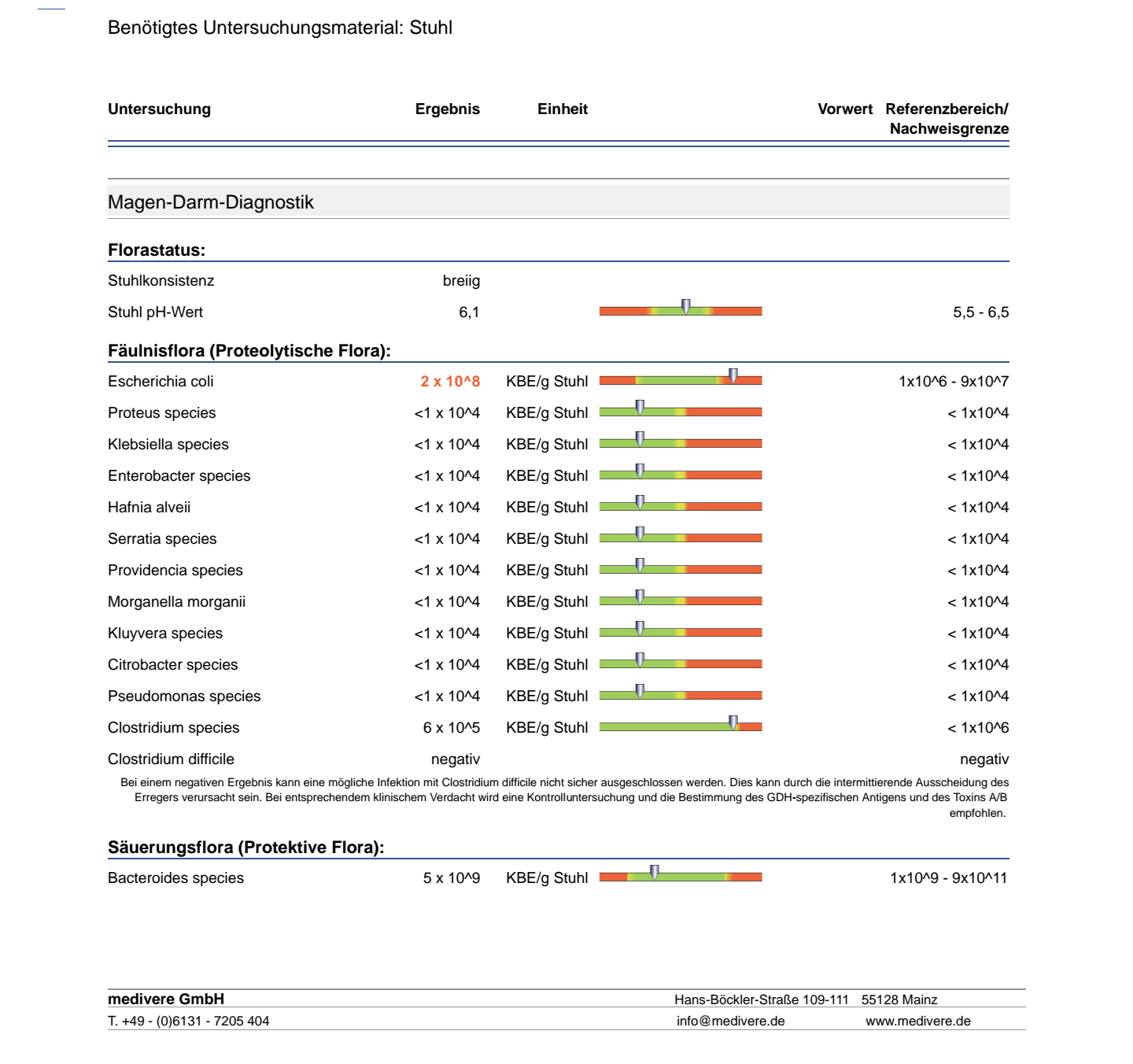Click the medivere GmbH footer name

point(166,999)
